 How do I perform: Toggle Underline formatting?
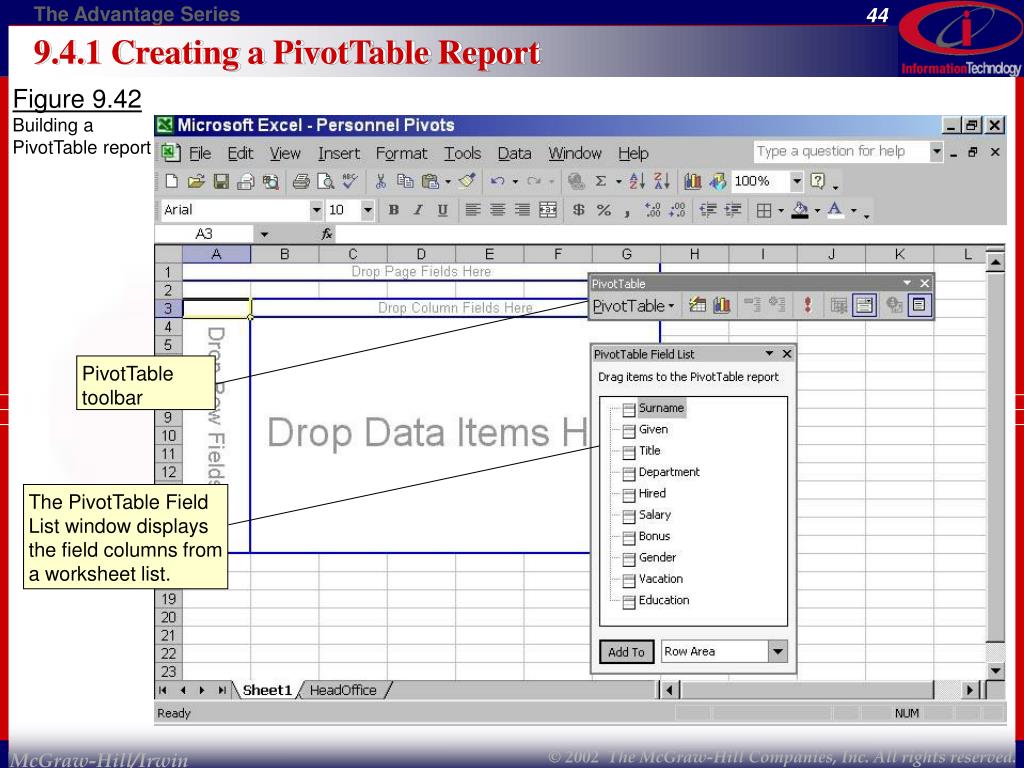442,210
